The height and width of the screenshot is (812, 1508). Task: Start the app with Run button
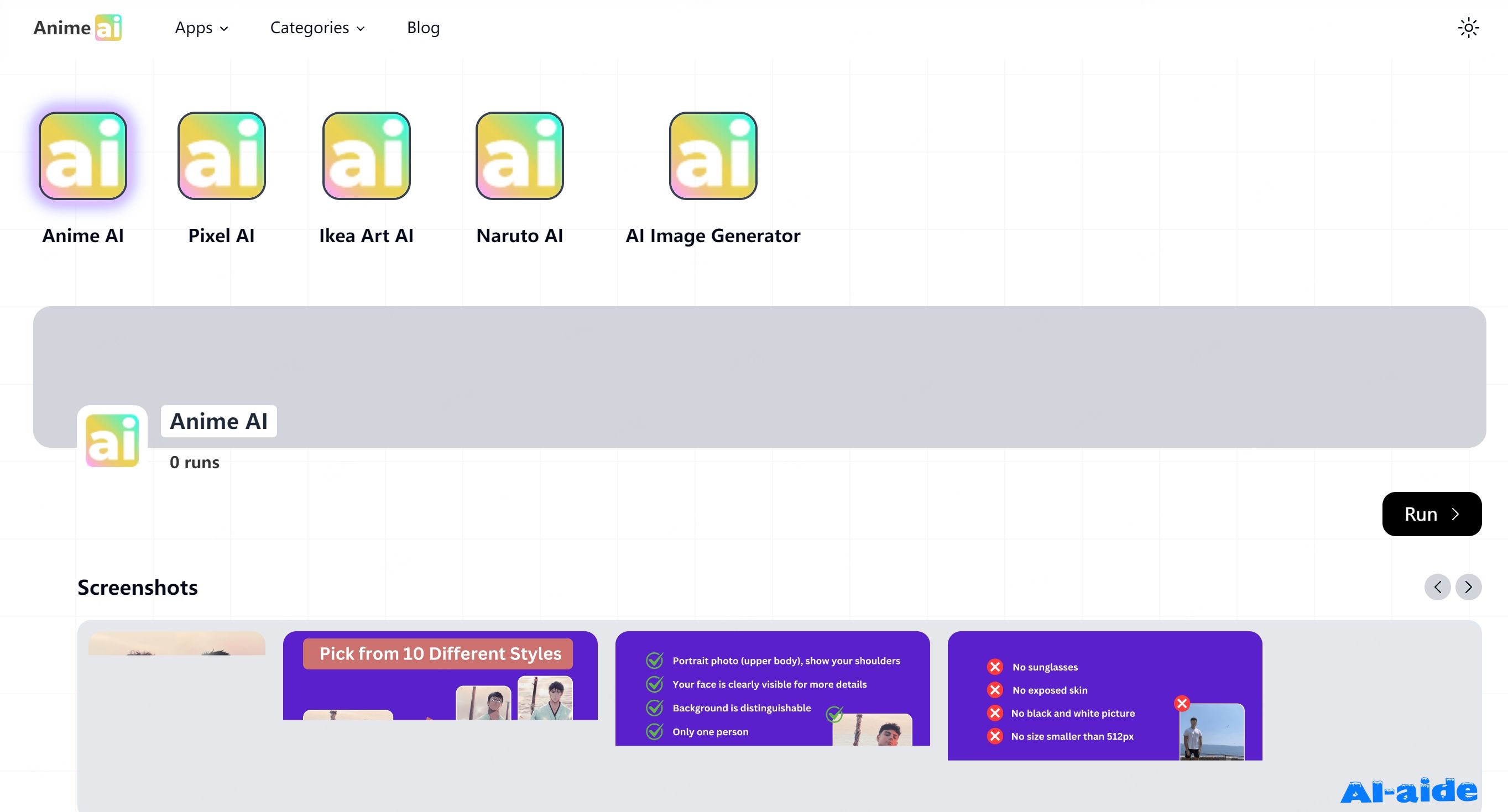(1432, 514)
